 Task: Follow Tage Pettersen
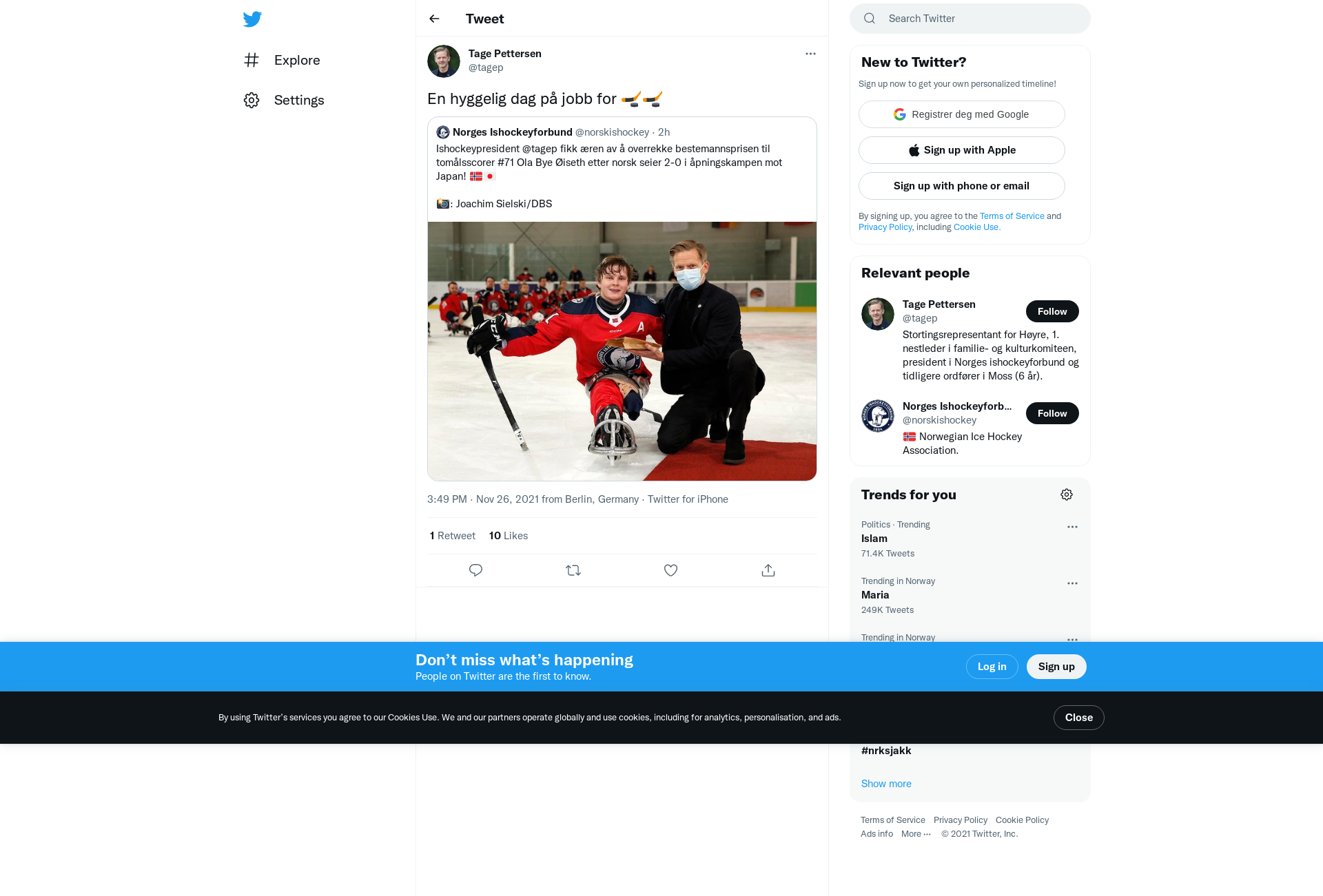tap(1052, 311)
